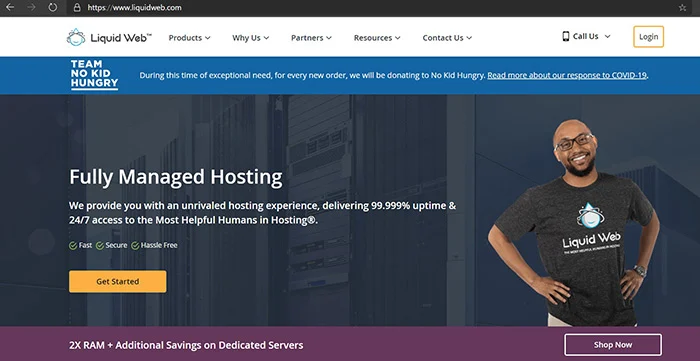Click the browser forward arrow
Viewport: 700px width, 361px height.
coord(31,8)
